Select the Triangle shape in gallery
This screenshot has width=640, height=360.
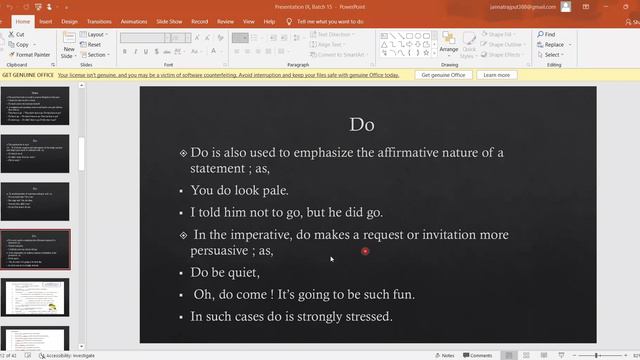click(x=384, y=44)
